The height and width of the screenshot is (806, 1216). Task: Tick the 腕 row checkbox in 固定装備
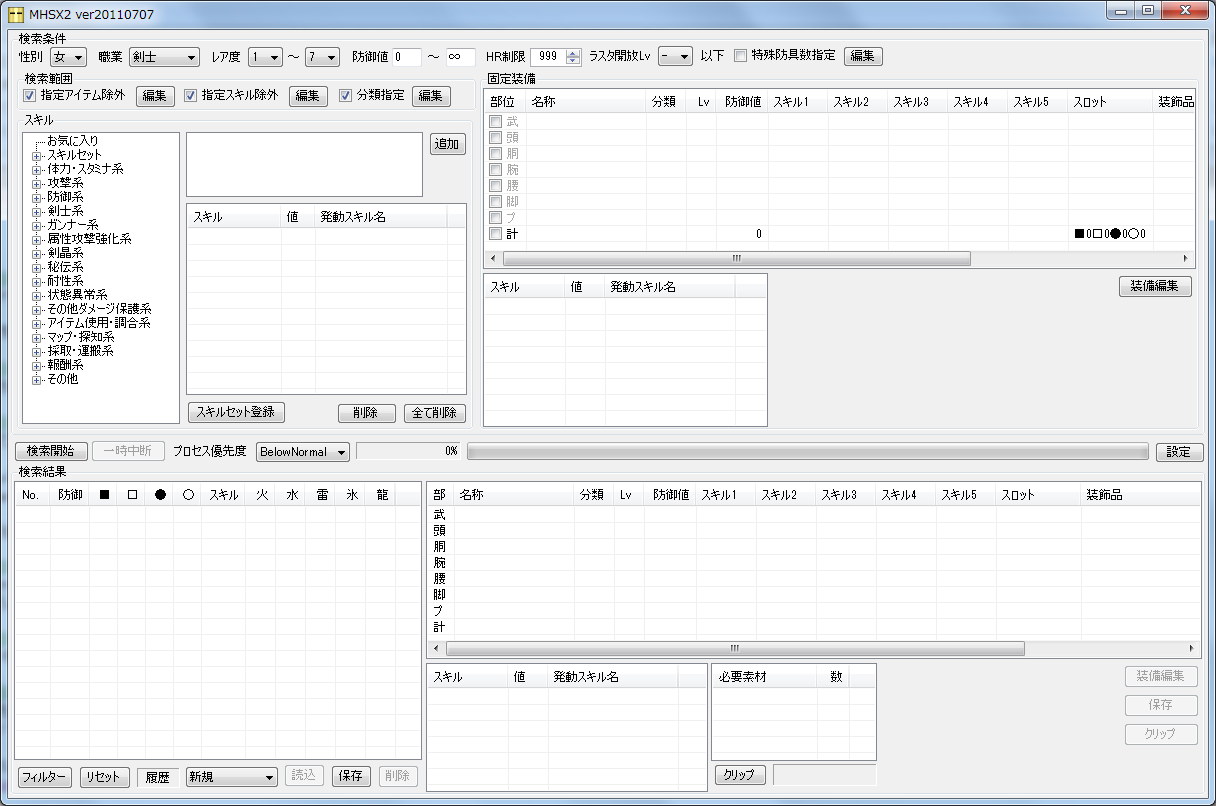point(495,170)
